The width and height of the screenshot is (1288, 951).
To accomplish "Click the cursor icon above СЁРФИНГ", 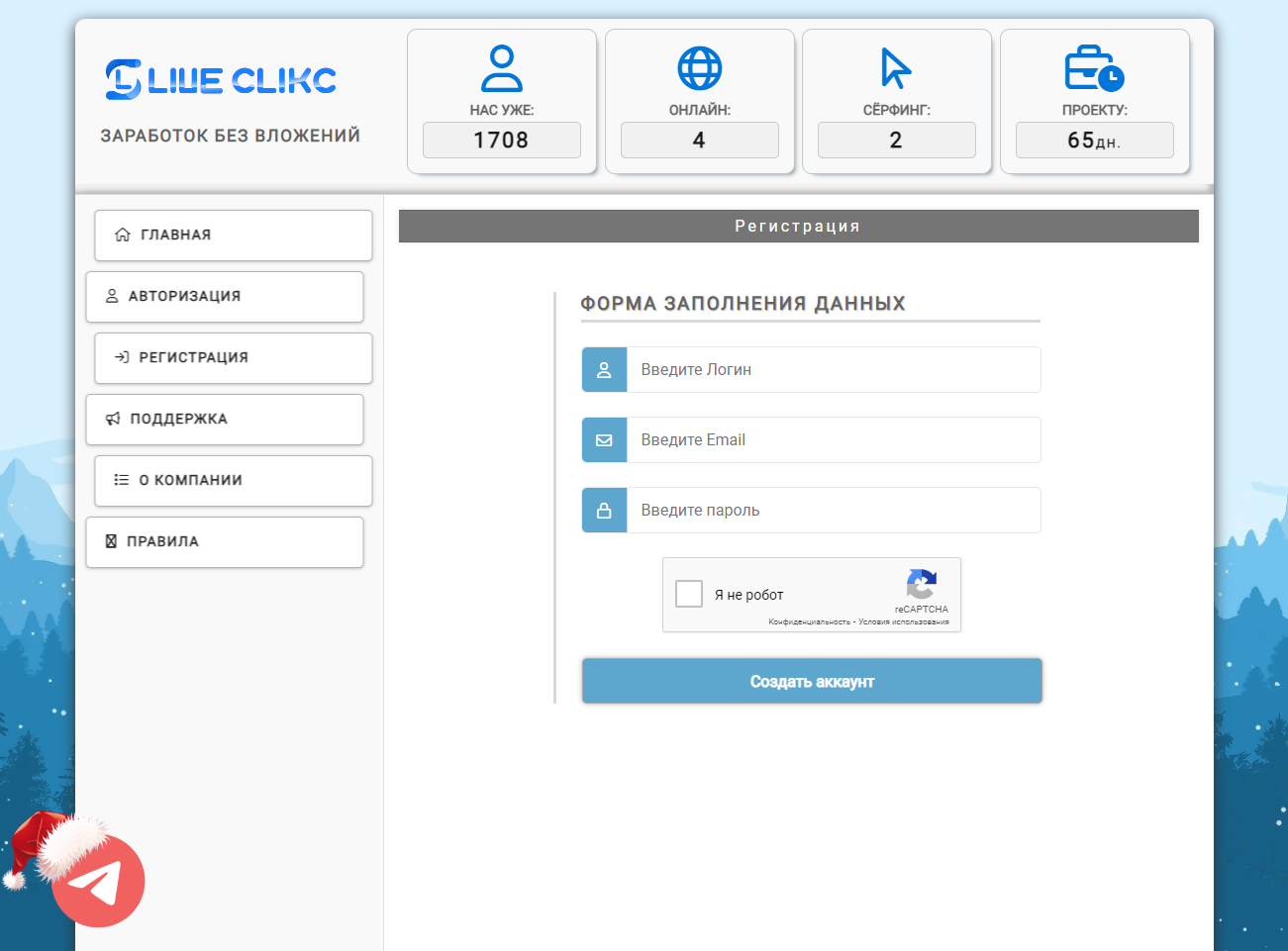I will [x=896, y=68].
